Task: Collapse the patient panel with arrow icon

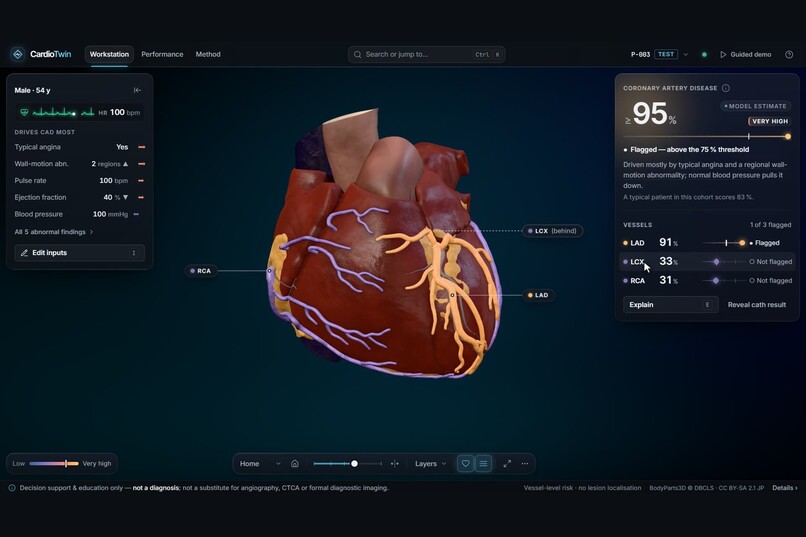Action: click(x=137, y=90)
